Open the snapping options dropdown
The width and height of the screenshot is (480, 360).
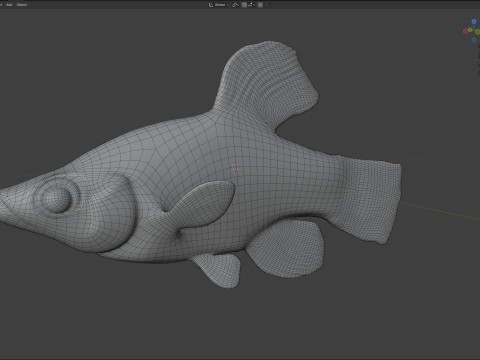click(252, 5)
